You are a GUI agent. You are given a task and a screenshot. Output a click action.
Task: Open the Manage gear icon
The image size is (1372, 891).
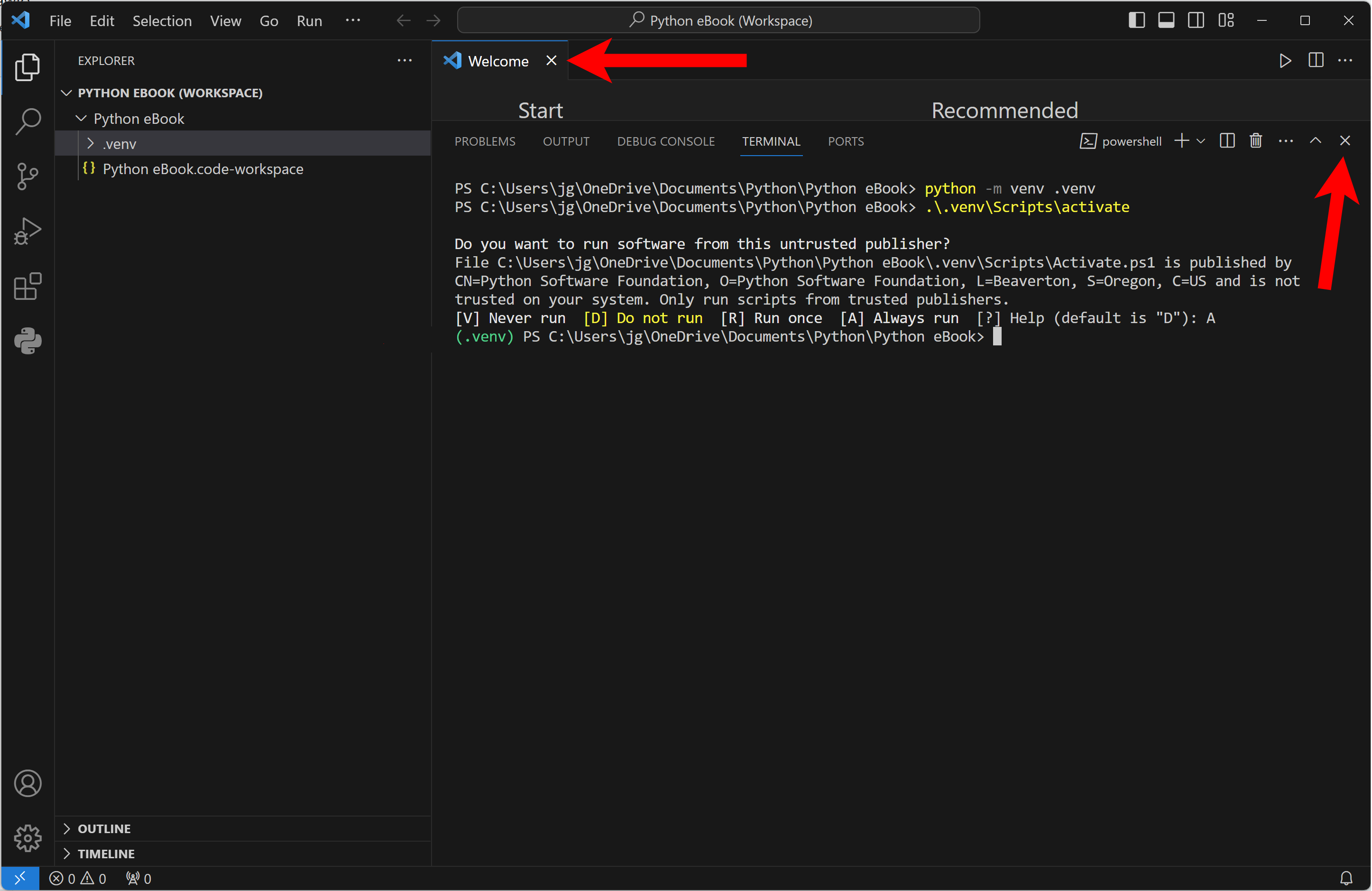pyautogui.click(x=27, y=838)
